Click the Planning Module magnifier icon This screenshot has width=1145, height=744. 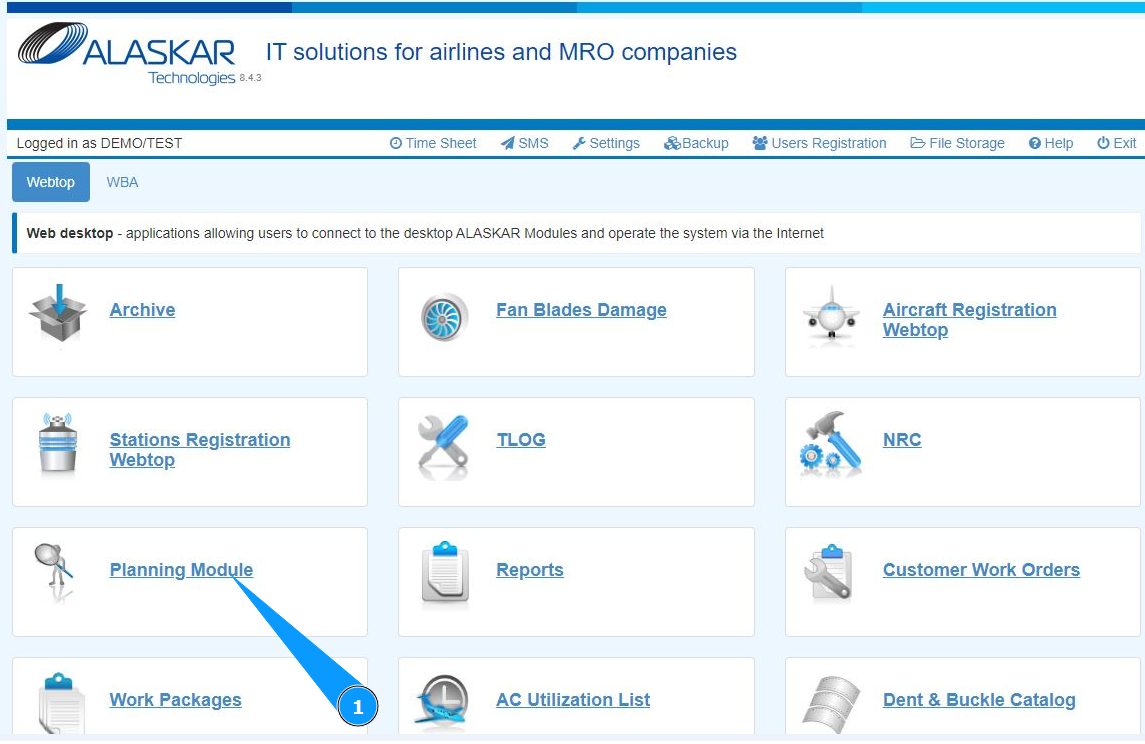(54, 571)
